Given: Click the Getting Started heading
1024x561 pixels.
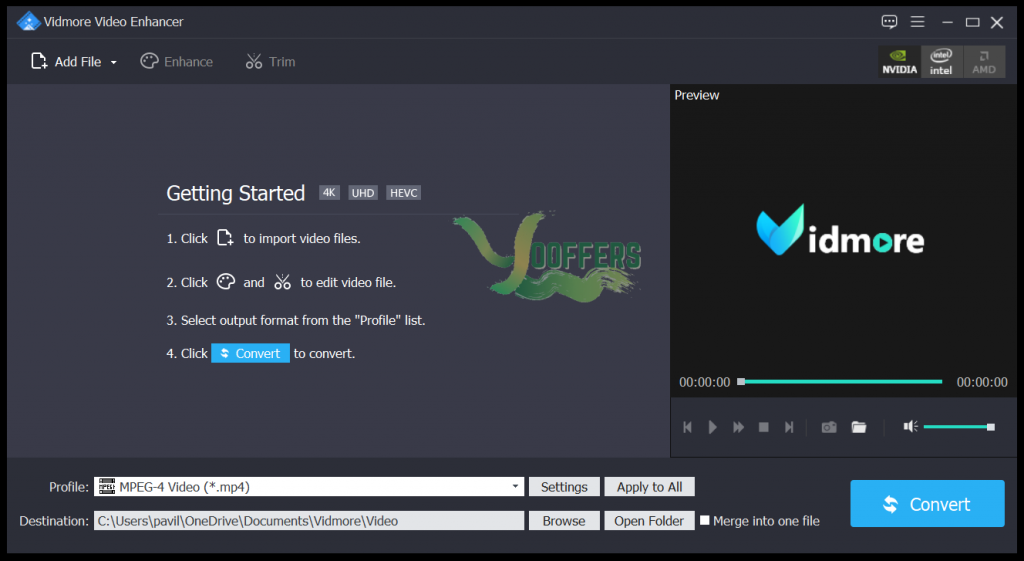Looking at the screenshot, I should coord(236,193).
